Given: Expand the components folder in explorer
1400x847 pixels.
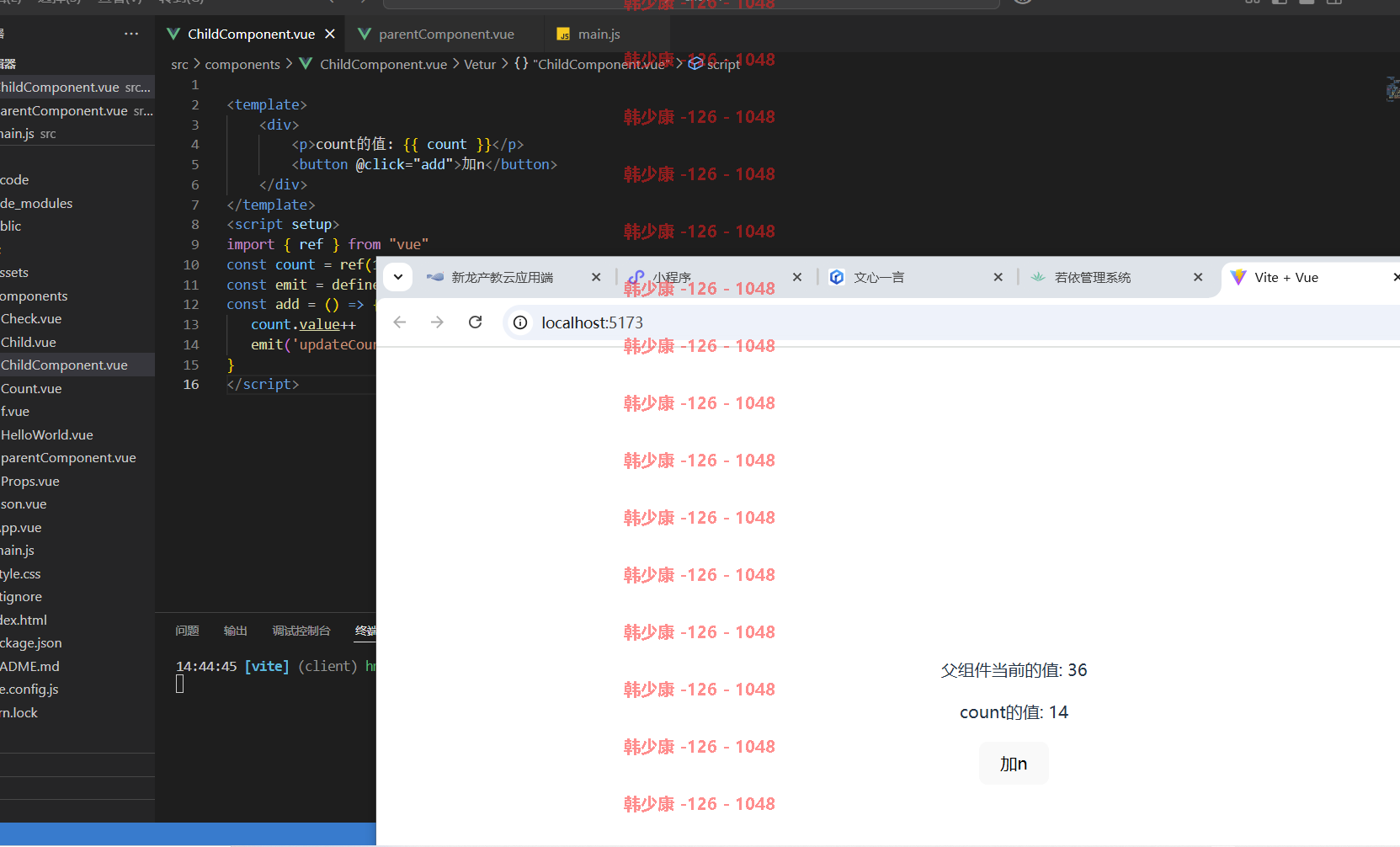Looking at the screenshot, I should pyautogui.click(x=77, y=296).
